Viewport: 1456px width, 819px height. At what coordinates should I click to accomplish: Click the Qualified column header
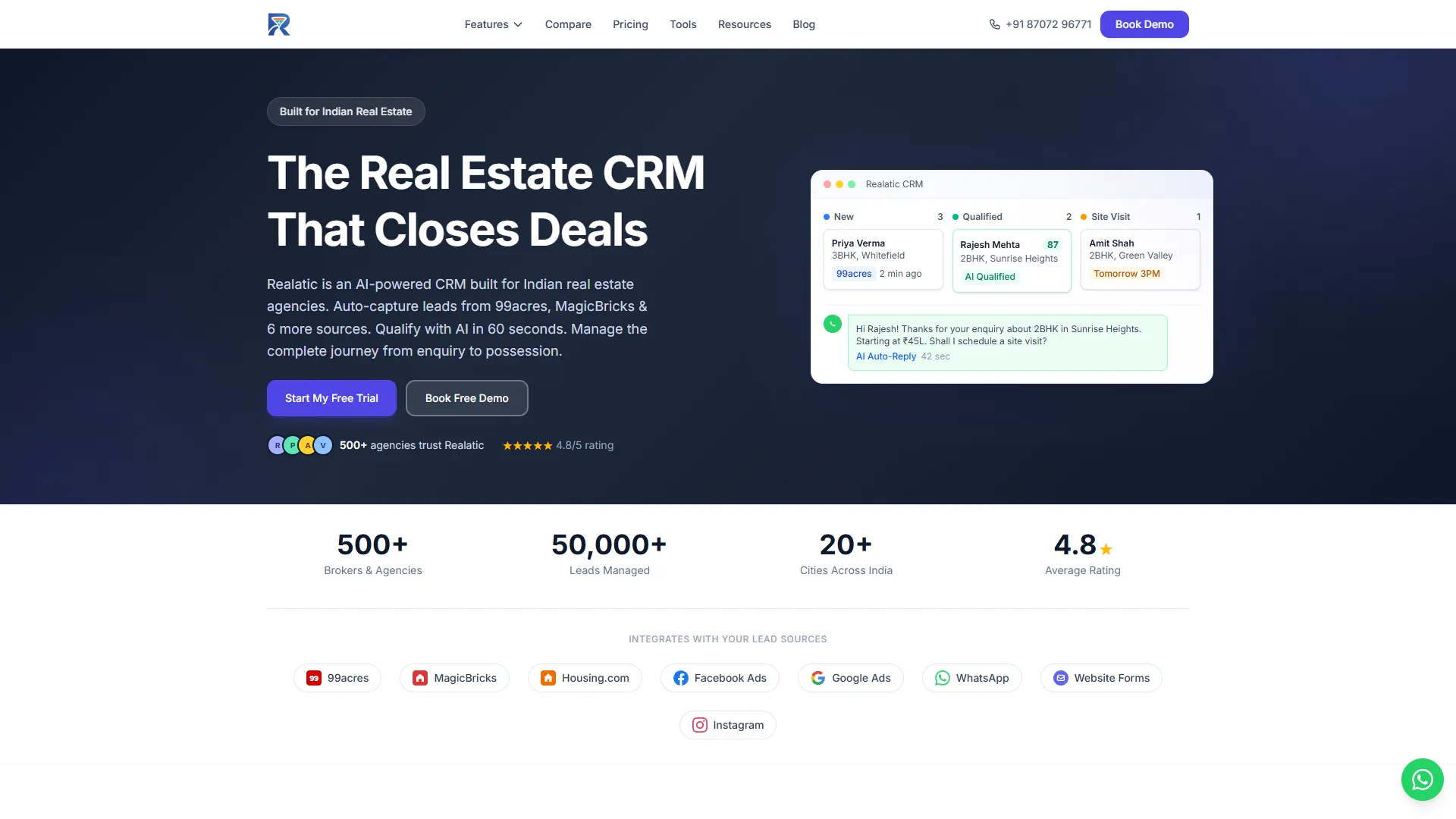[1012, 217]
